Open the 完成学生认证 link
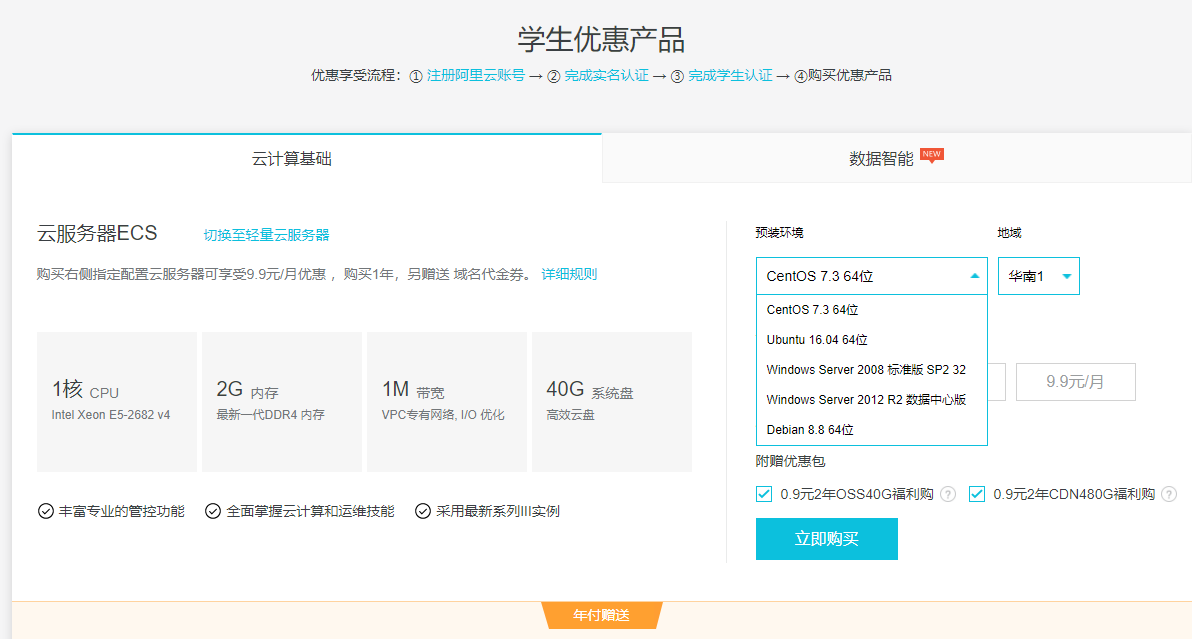This screenshot has width=1192, height=639. pos(731,75)
